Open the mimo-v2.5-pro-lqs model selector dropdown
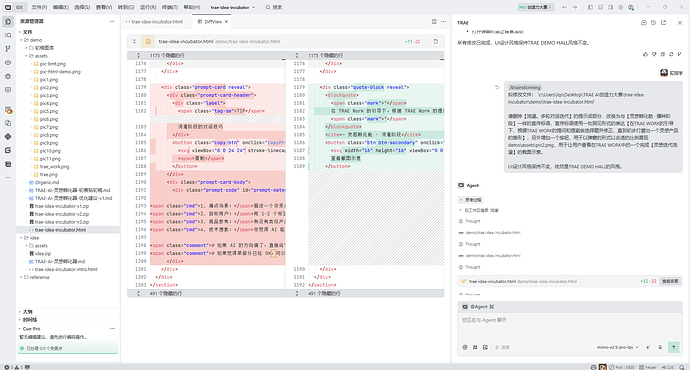The height and width of the screenshot is (370, 690). pyautogui.click(x=618, y=347)
